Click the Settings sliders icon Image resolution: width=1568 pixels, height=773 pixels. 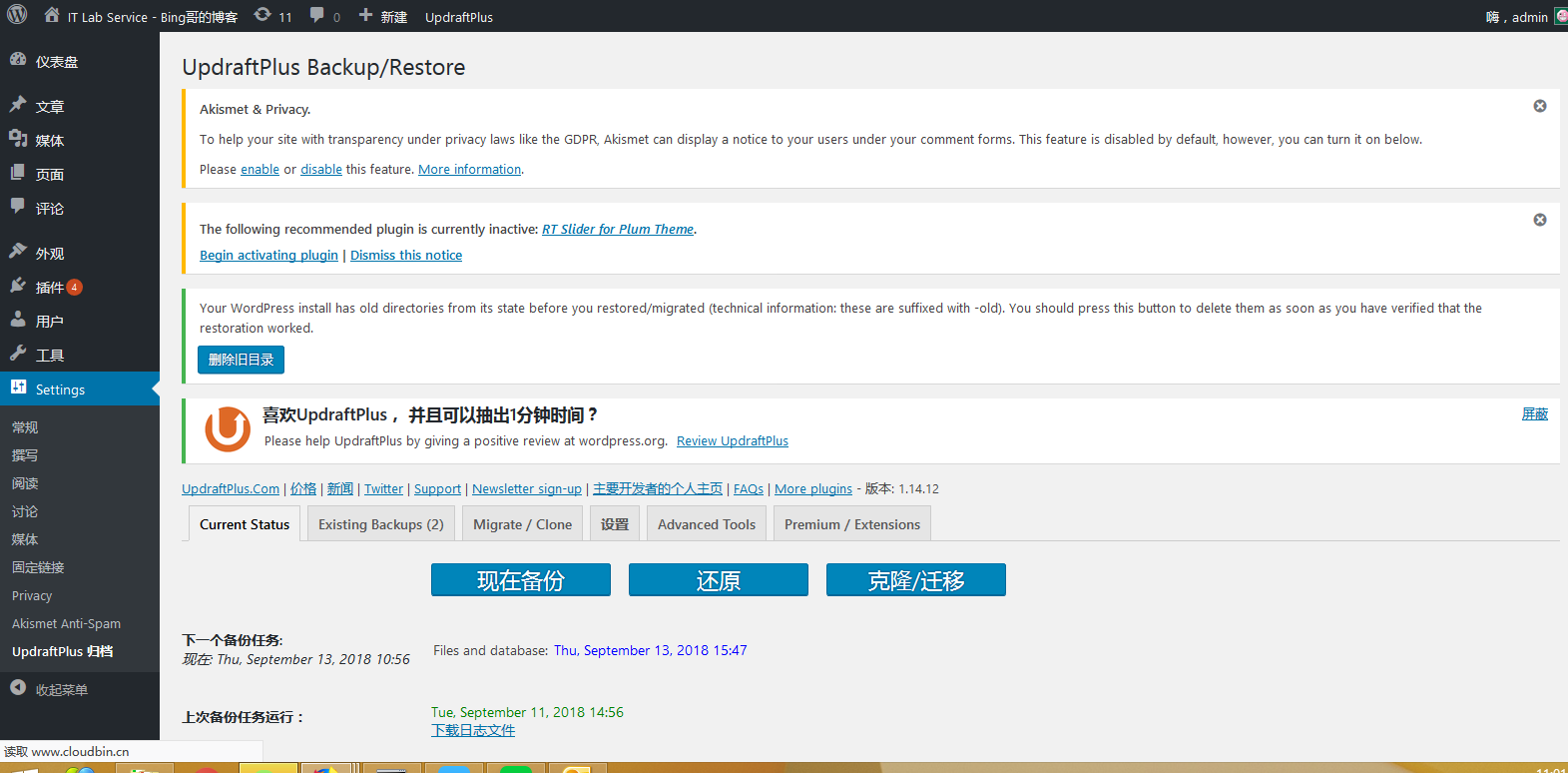18,387
